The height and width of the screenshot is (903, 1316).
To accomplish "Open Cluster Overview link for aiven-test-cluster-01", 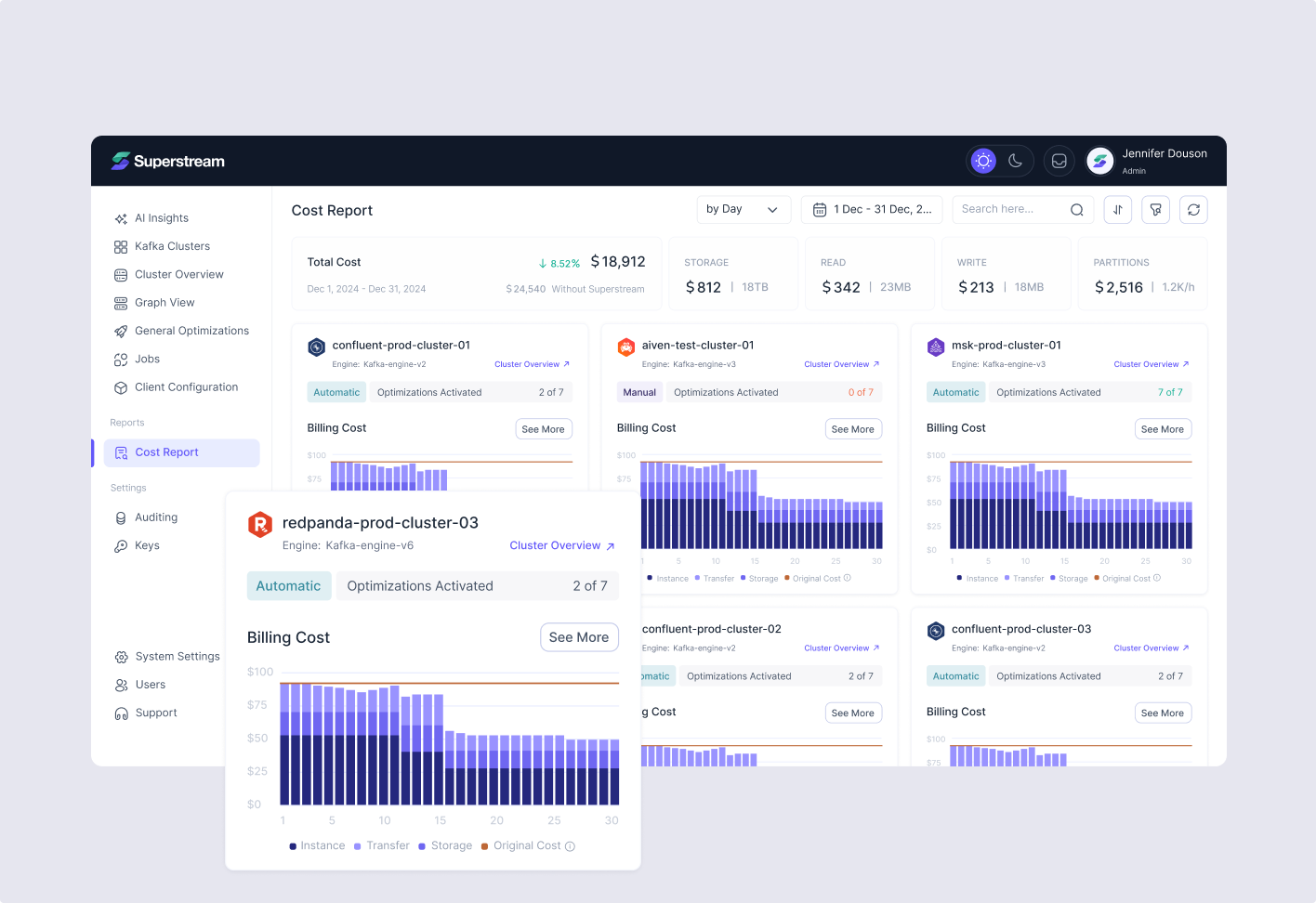I will [842, 364].
